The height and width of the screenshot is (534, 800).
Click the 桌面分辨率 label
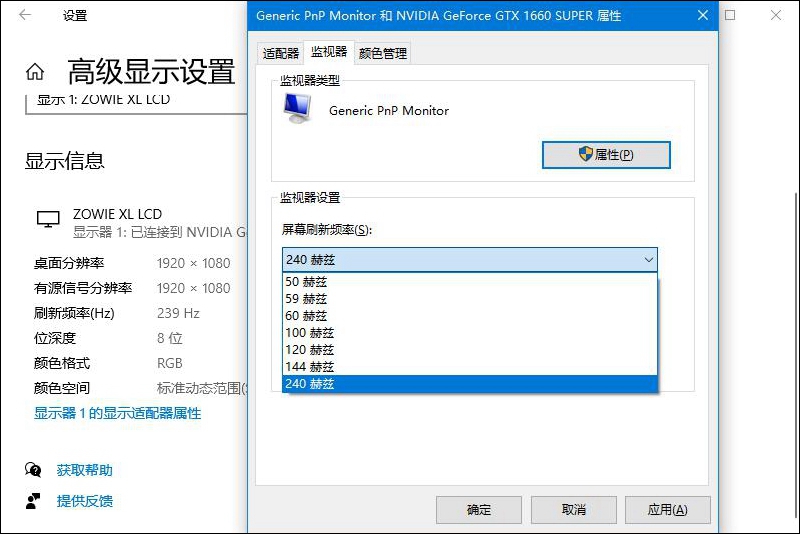69,263
